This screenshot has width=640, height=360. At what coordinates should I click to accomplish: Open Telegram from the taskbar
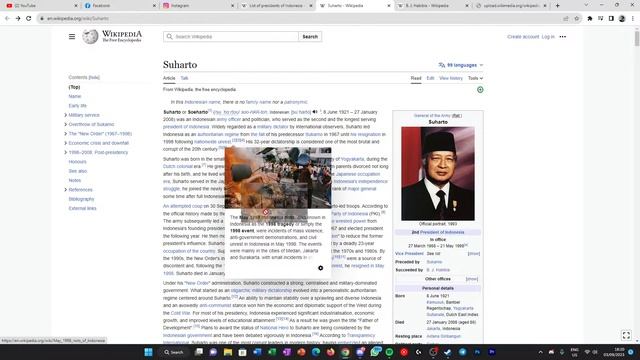click(462, 352)
